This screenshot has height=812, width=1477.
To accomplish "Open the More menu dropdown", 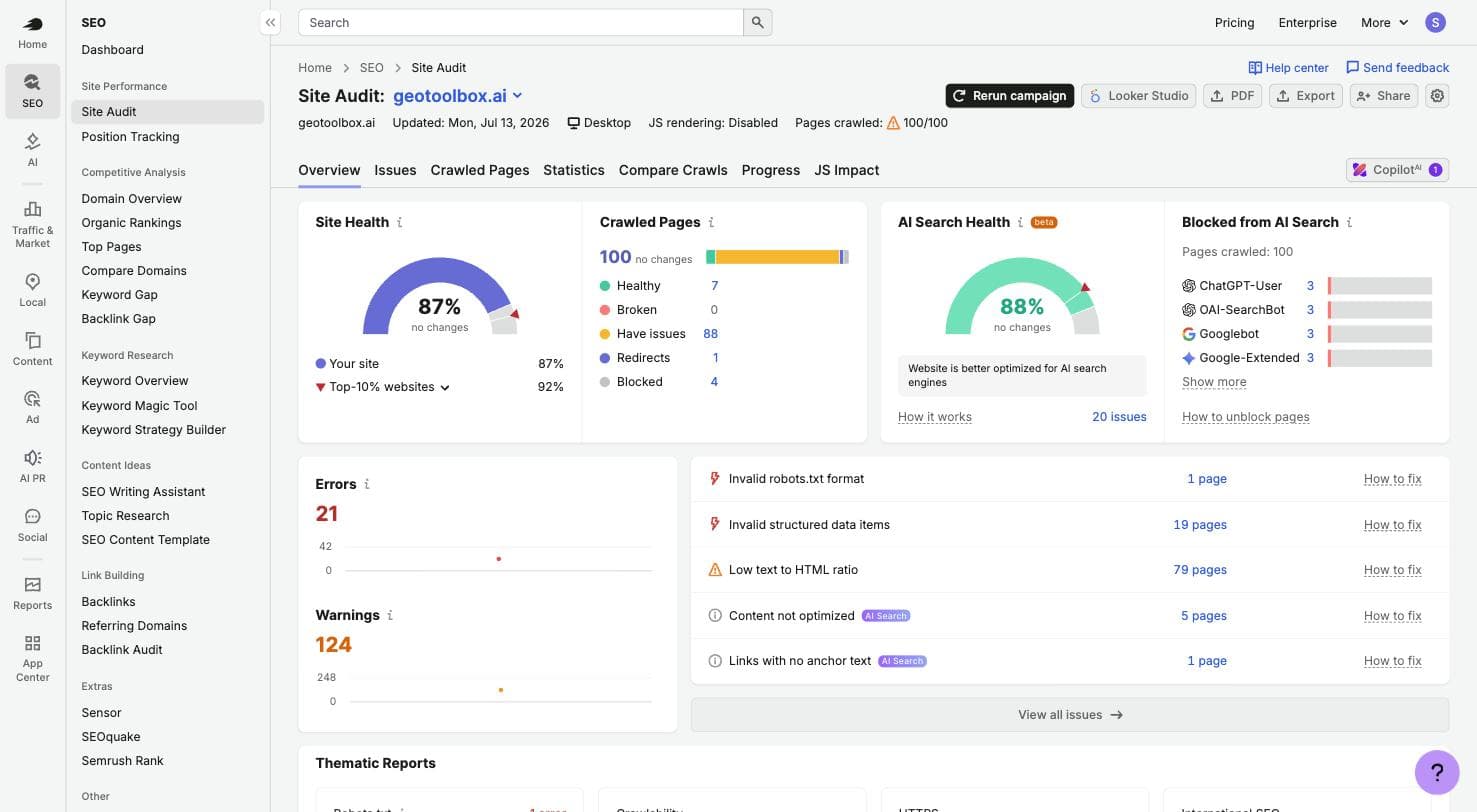I will [1384, 22].
